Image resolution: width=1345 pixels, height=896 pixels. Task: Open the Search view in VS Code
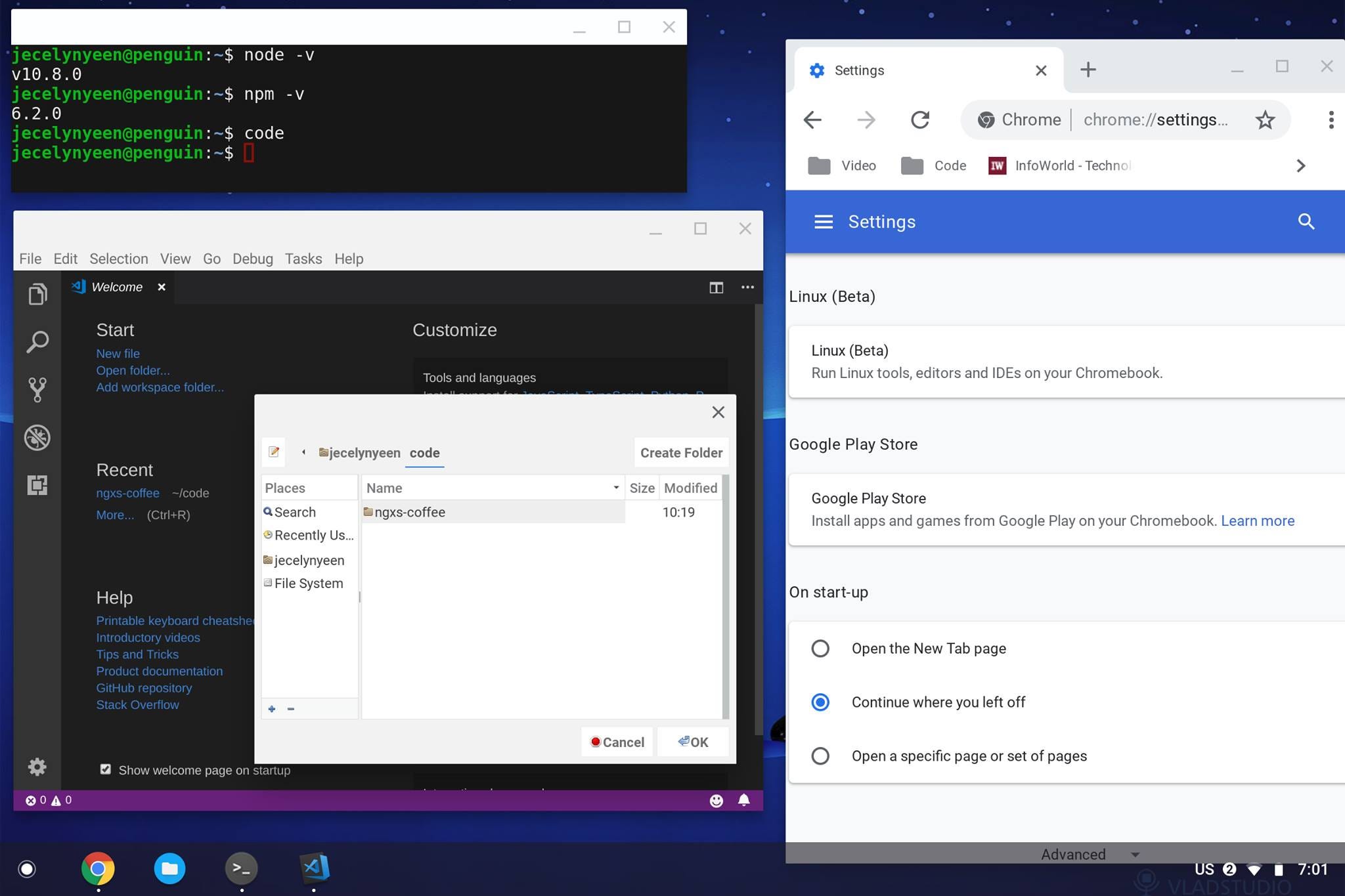pos(37,342)
